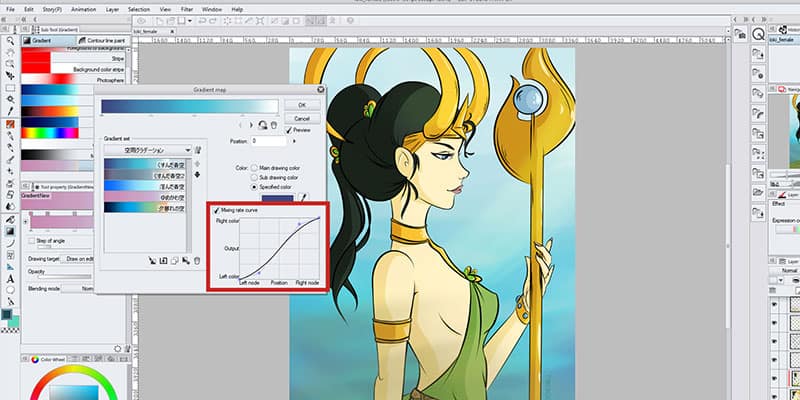Click the Scale/Rotate transform icon
The height and width of the screenshot is (400, 800).
pos(260,21)
